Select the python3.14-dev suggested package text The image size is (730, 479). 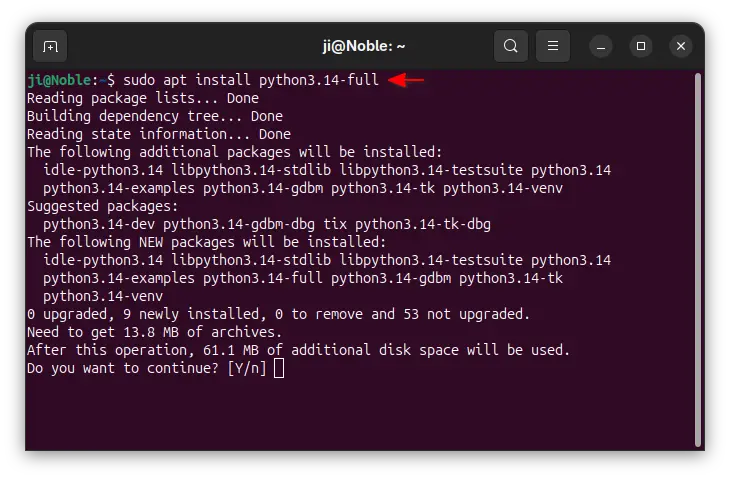[x=99, y=224]
